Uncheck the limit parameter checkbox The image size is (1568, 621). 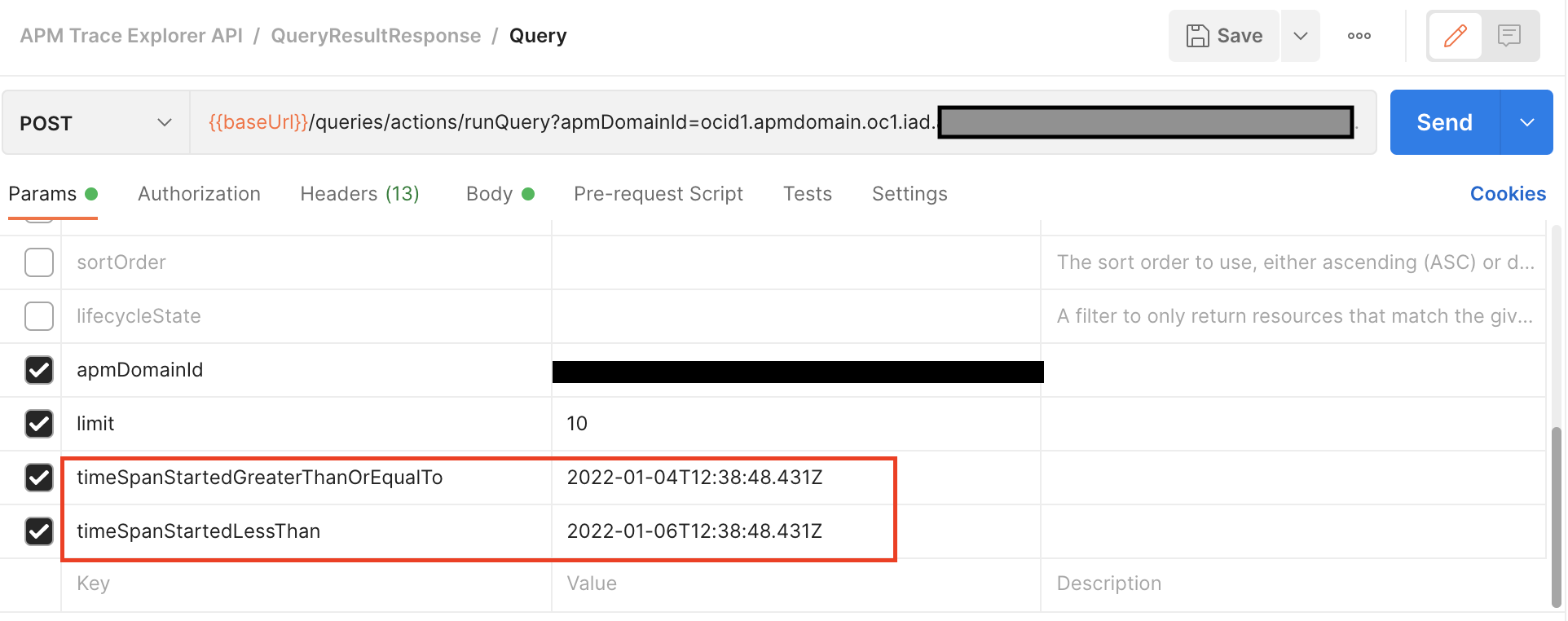pyautogui.click(x=39, y=424)
